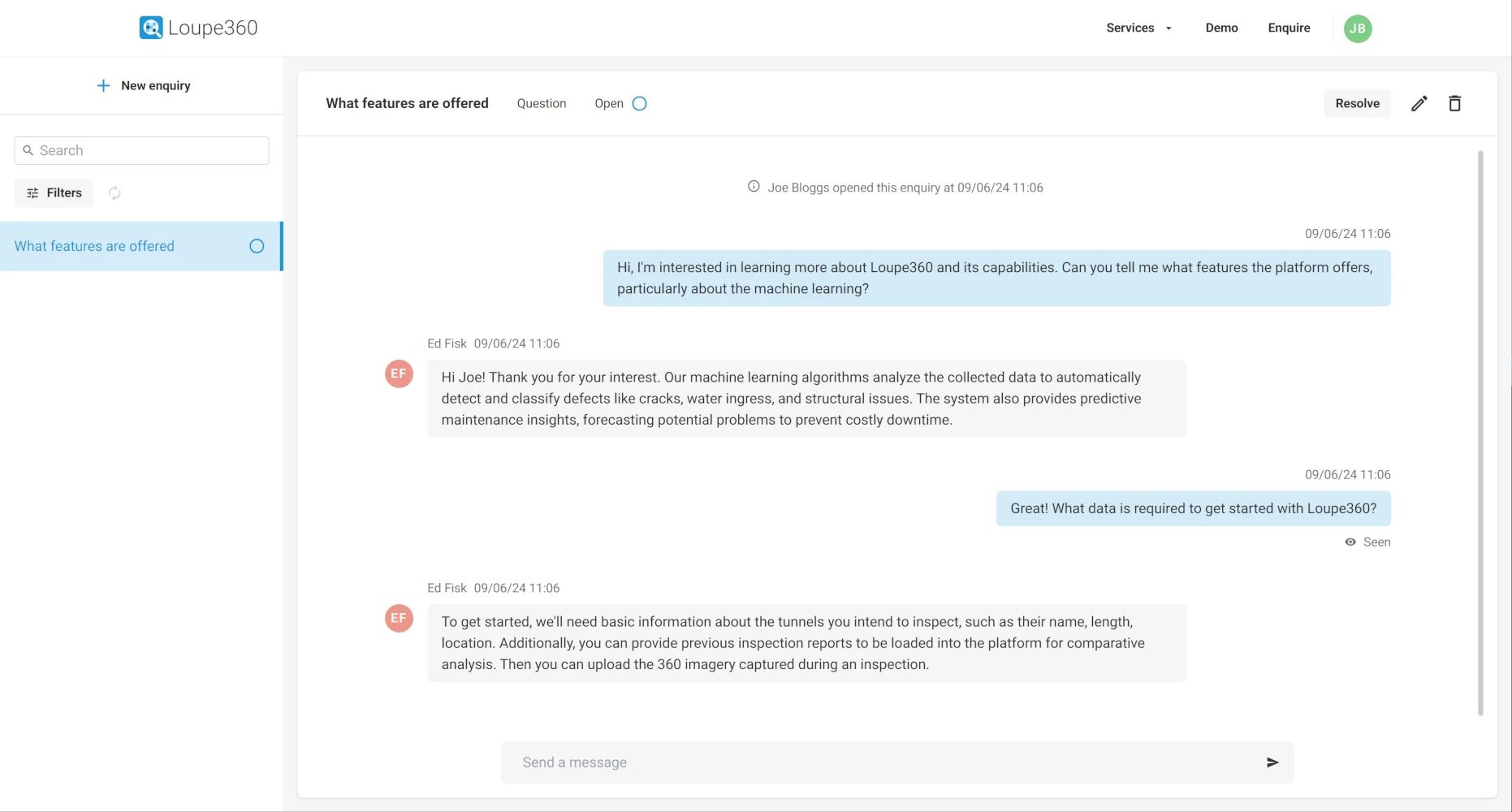Screen dimensions: 1512x812
Task: Click the EF avatar beside the tunnels message
Action: (x=399, y=618)
